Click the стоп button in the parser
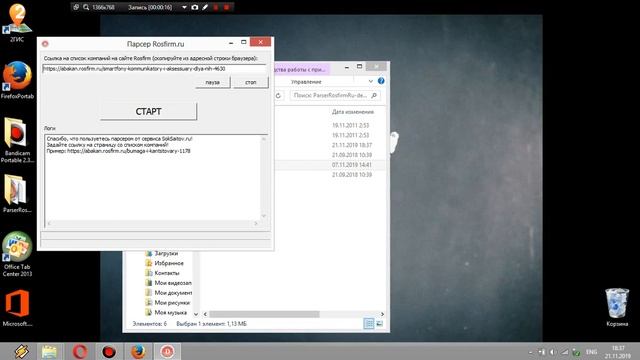Viewport: 640px width, 360px height. pyautogui.click(x=251, y=82)
